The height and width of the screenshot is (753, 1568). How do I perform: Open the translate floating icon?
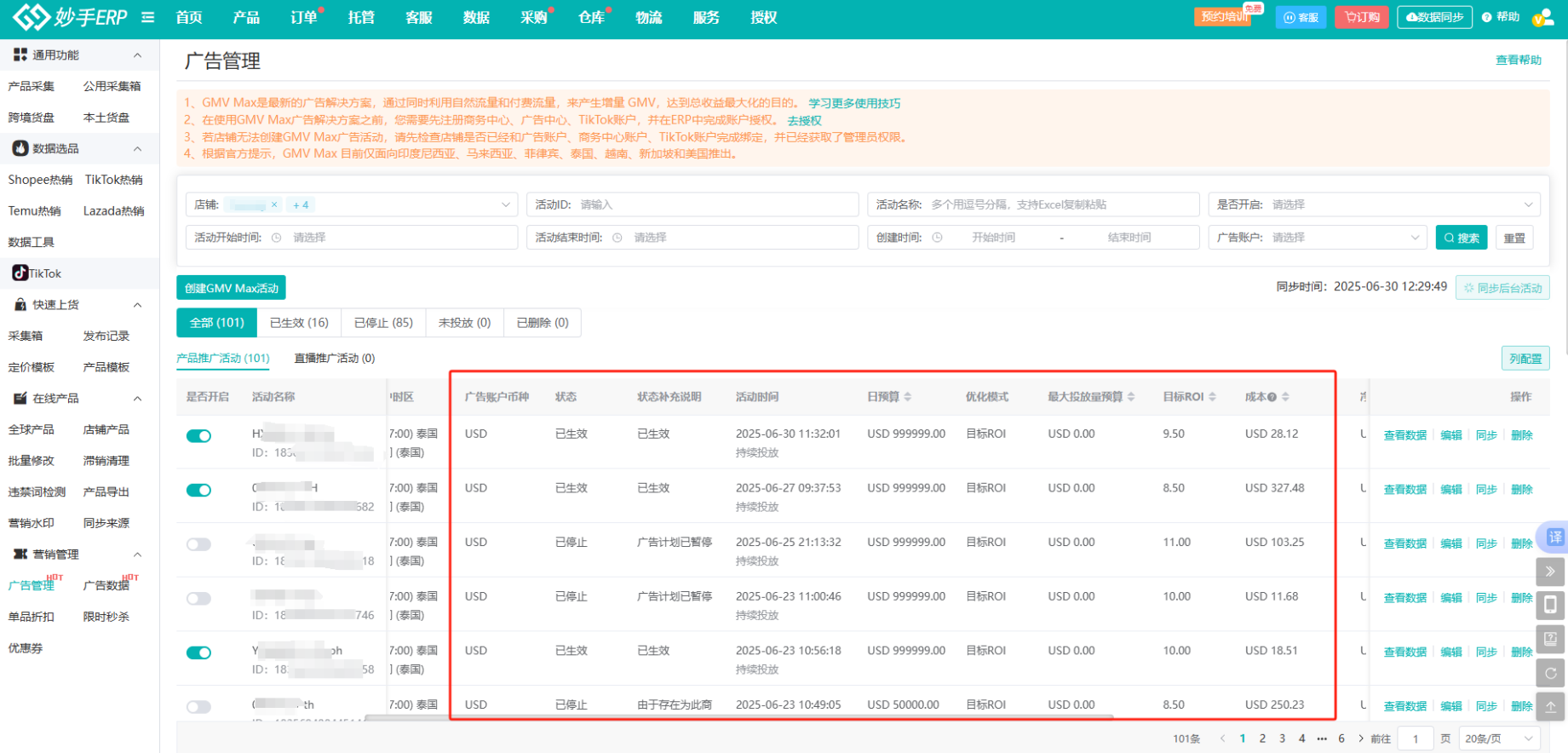[1554, 537]
